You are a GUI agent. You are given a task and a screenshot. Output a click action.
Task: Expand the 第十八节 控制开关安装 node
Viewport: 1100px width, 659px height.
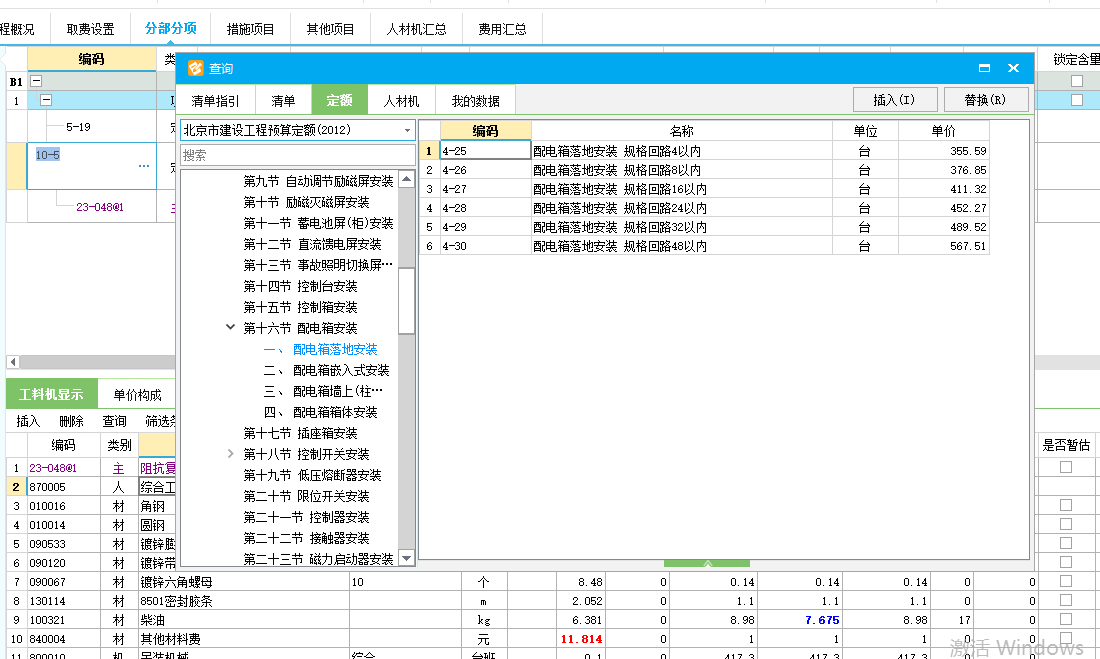pos(231,454)
